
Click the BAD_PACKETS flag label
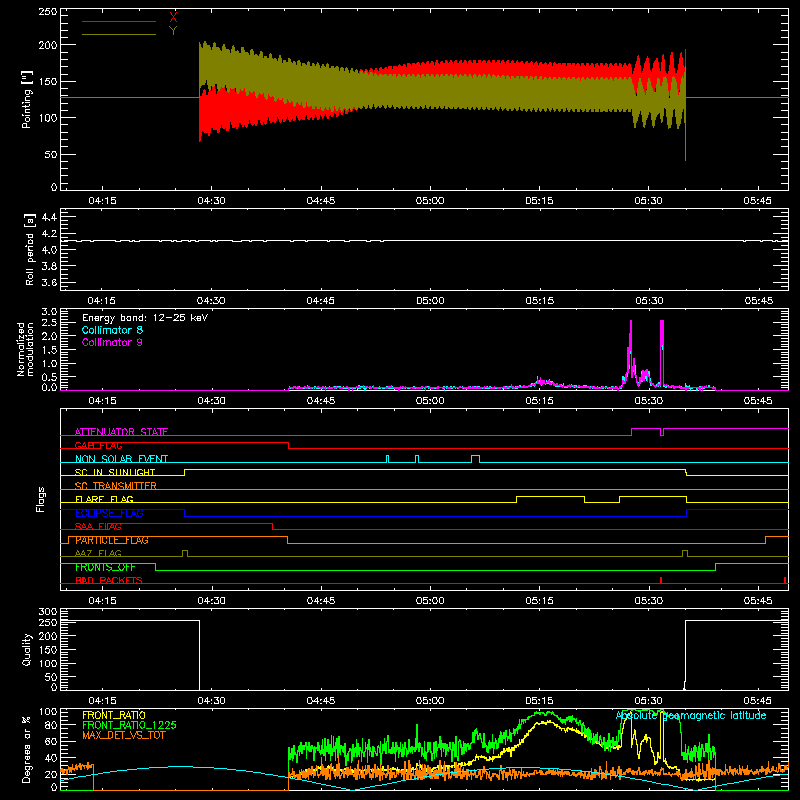[109, 580]
